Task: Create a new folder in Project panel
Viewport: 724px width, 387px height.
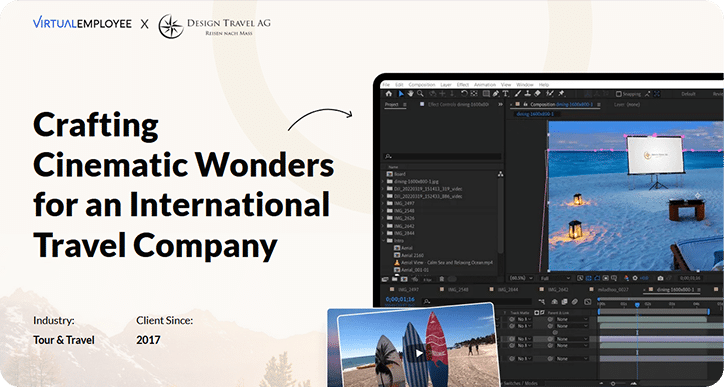Action: 394,279
